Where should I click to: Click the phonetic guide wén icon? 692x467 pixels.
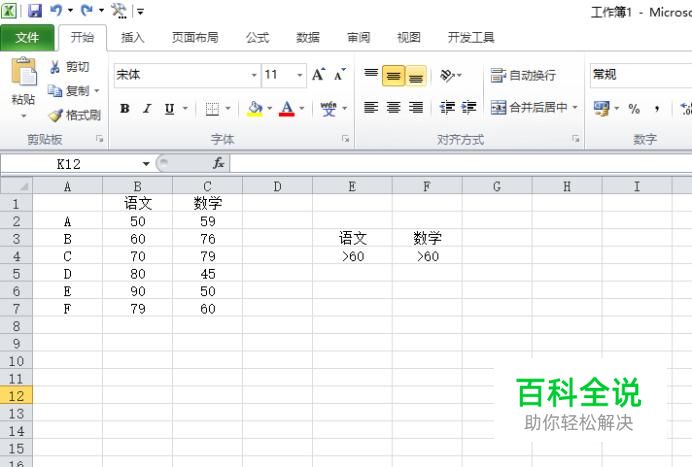(x=328, y=109)
